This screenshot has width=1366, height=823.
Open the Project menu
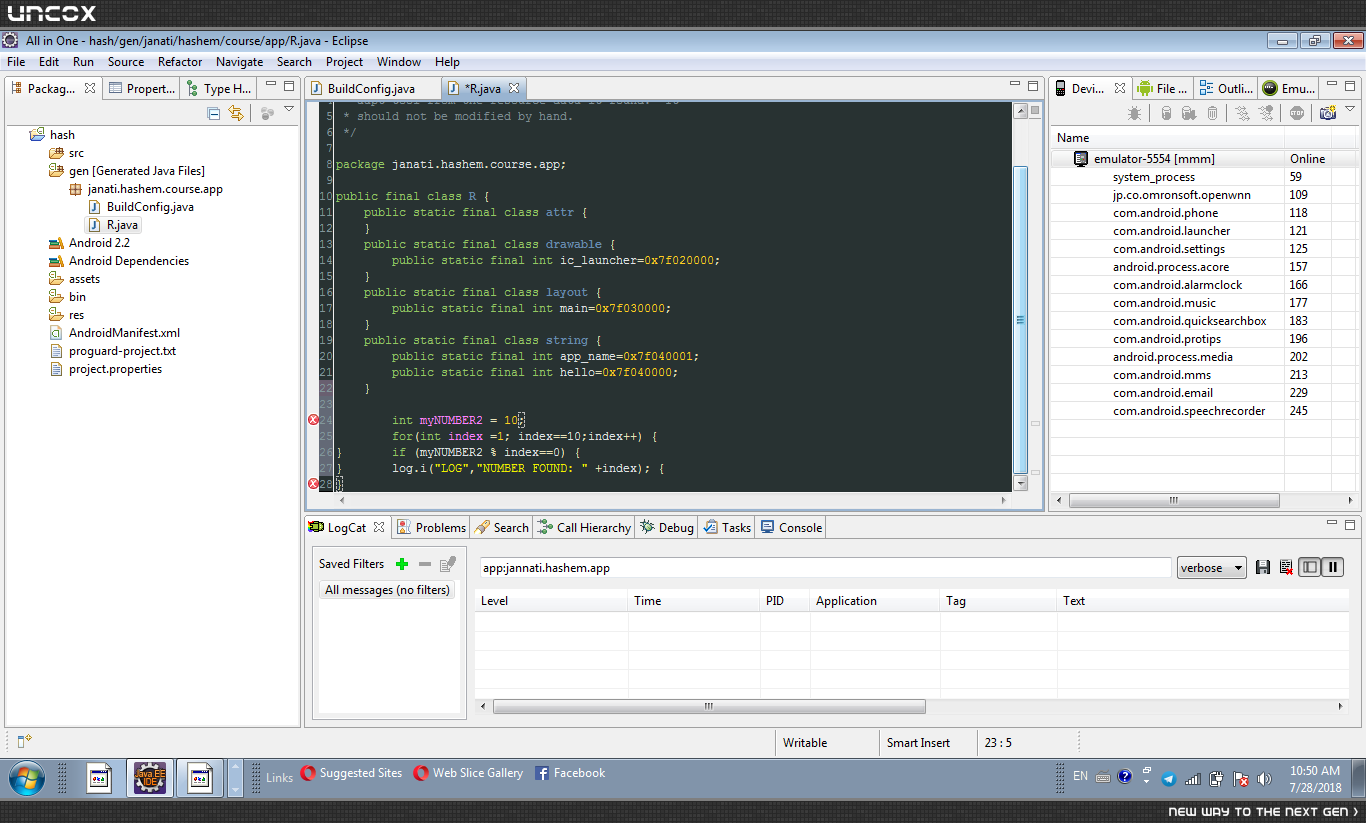tap(345, 62)
